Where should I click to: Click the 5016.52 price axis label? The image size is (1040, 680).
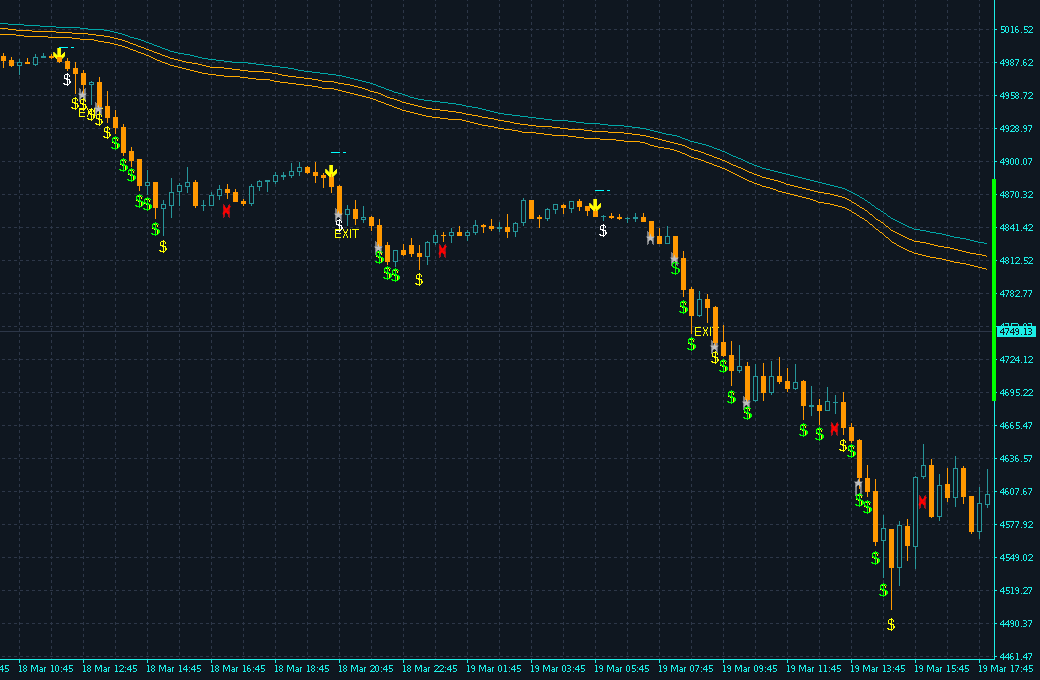(x=1017, y=30)
